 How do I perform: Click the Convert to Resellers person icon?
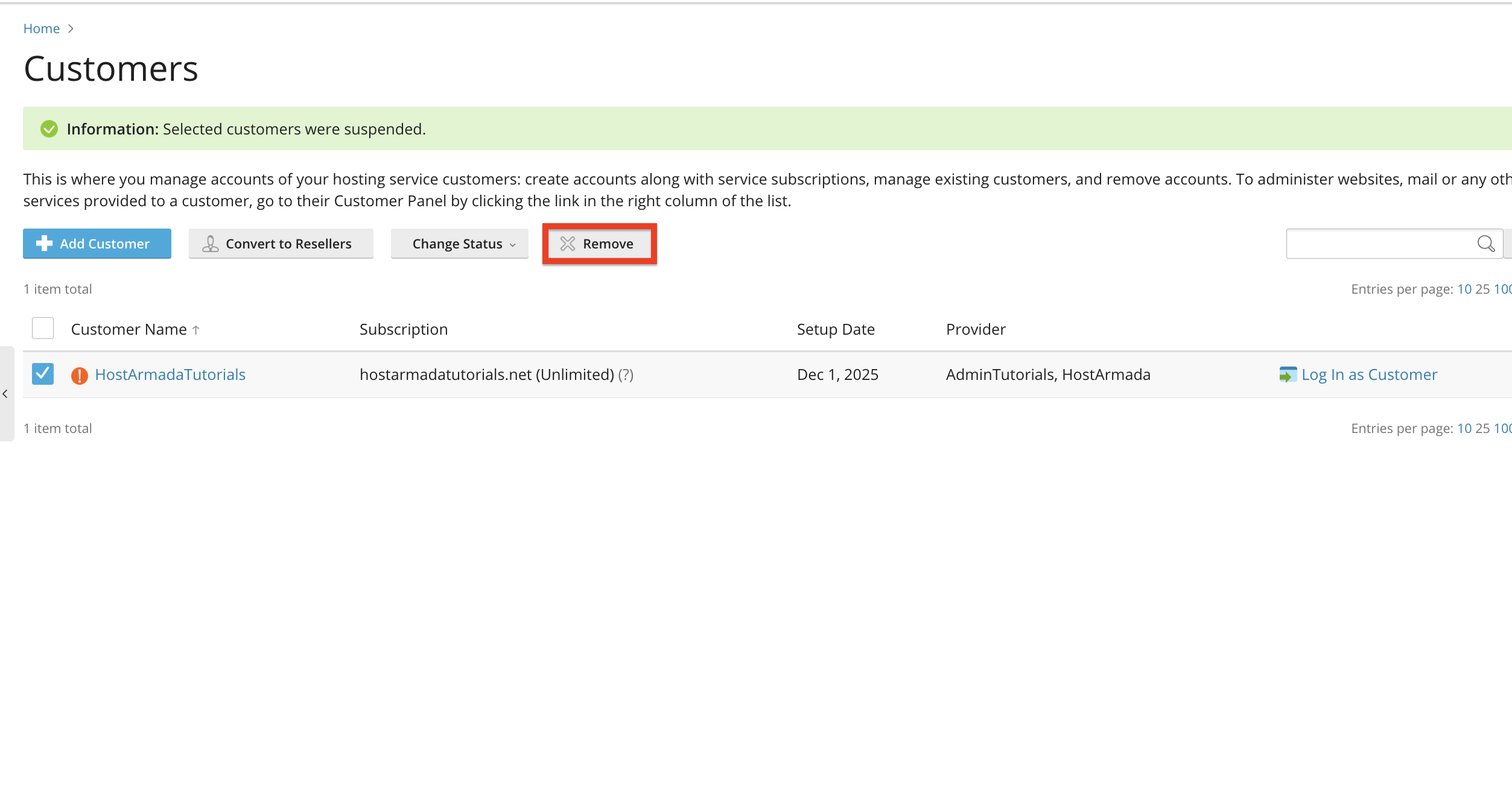point(210,244)
